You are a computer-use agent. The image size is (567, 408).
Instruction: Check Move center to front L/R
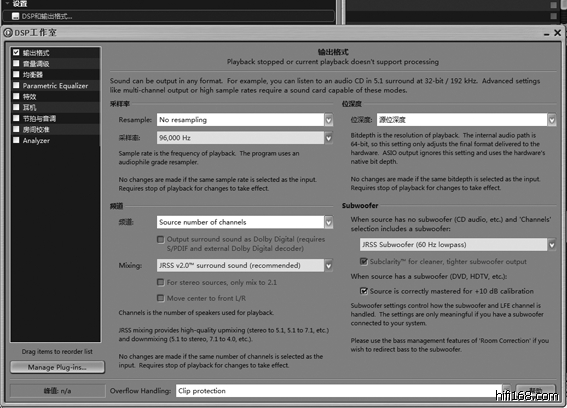tap(161, 298)
